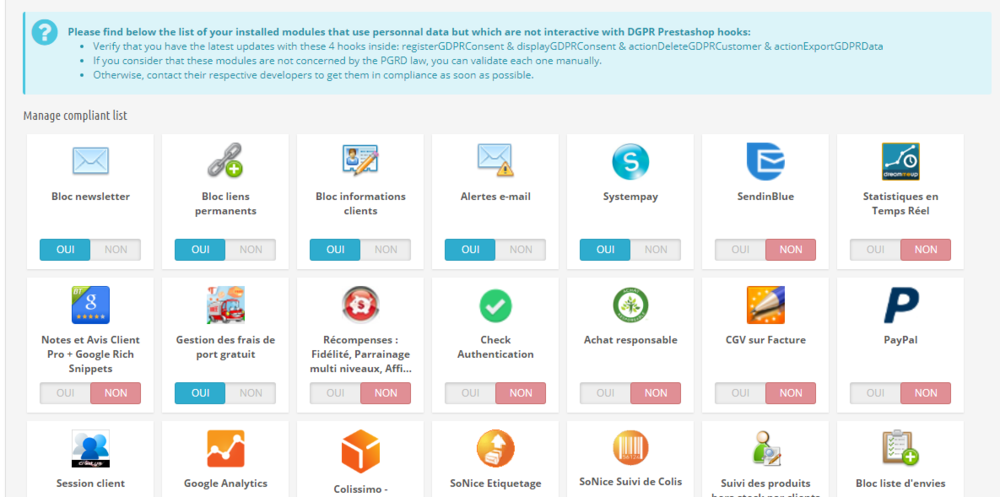Image resolution: width=1000 pixels, height=497 pixels.
Task: Click the Statistiques en Temps Réel icon
Action: point(901,161)
